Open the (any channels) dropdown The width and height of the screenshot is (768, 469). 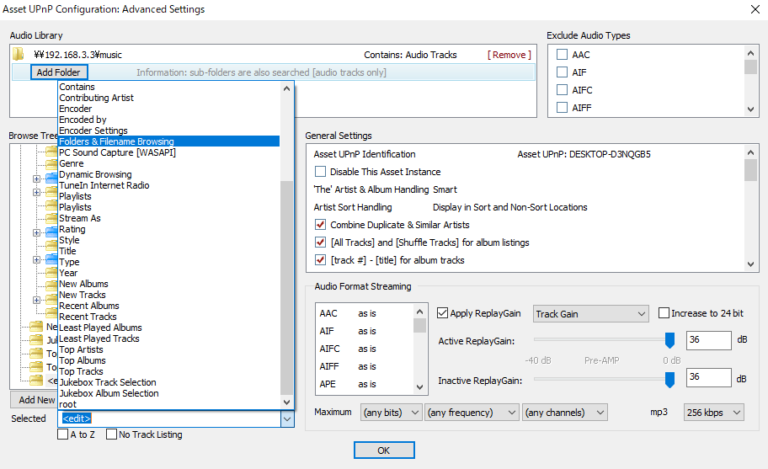click(565, 413)
